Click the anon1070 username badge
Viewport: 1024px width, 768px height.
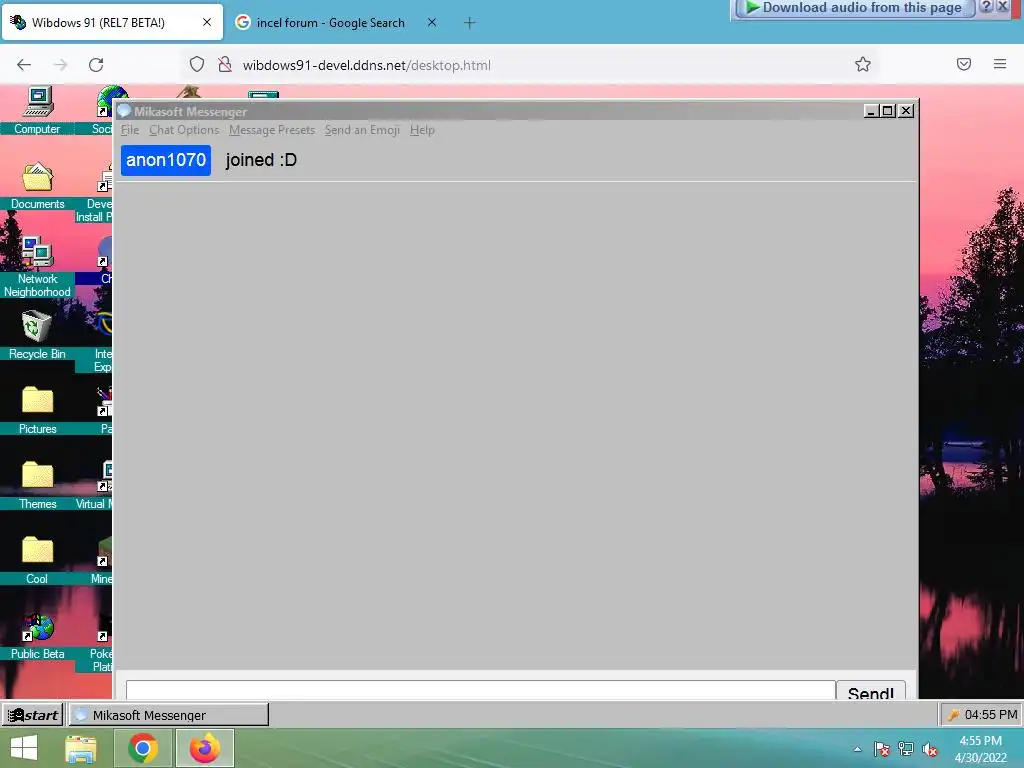[166, 160]
